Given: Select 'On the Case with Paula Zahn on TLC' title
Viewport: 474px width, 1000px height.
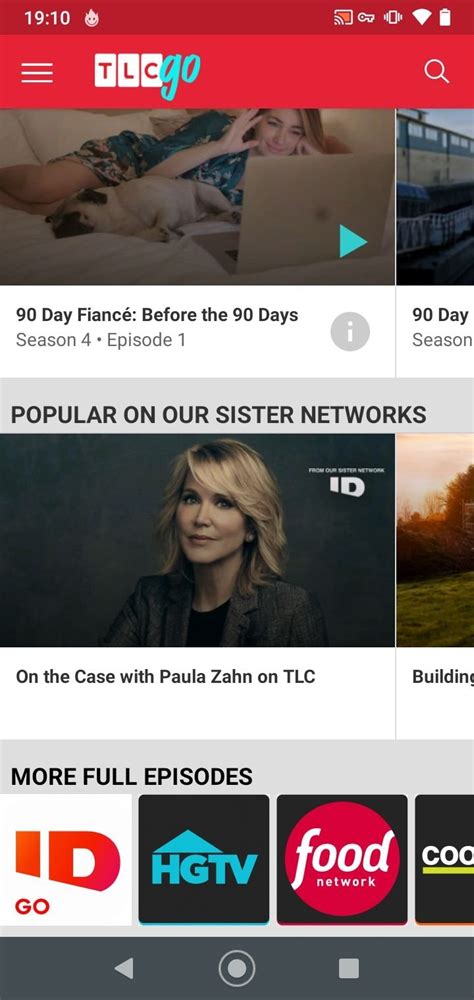Looking at the screenshot, I should pos(166,677).
